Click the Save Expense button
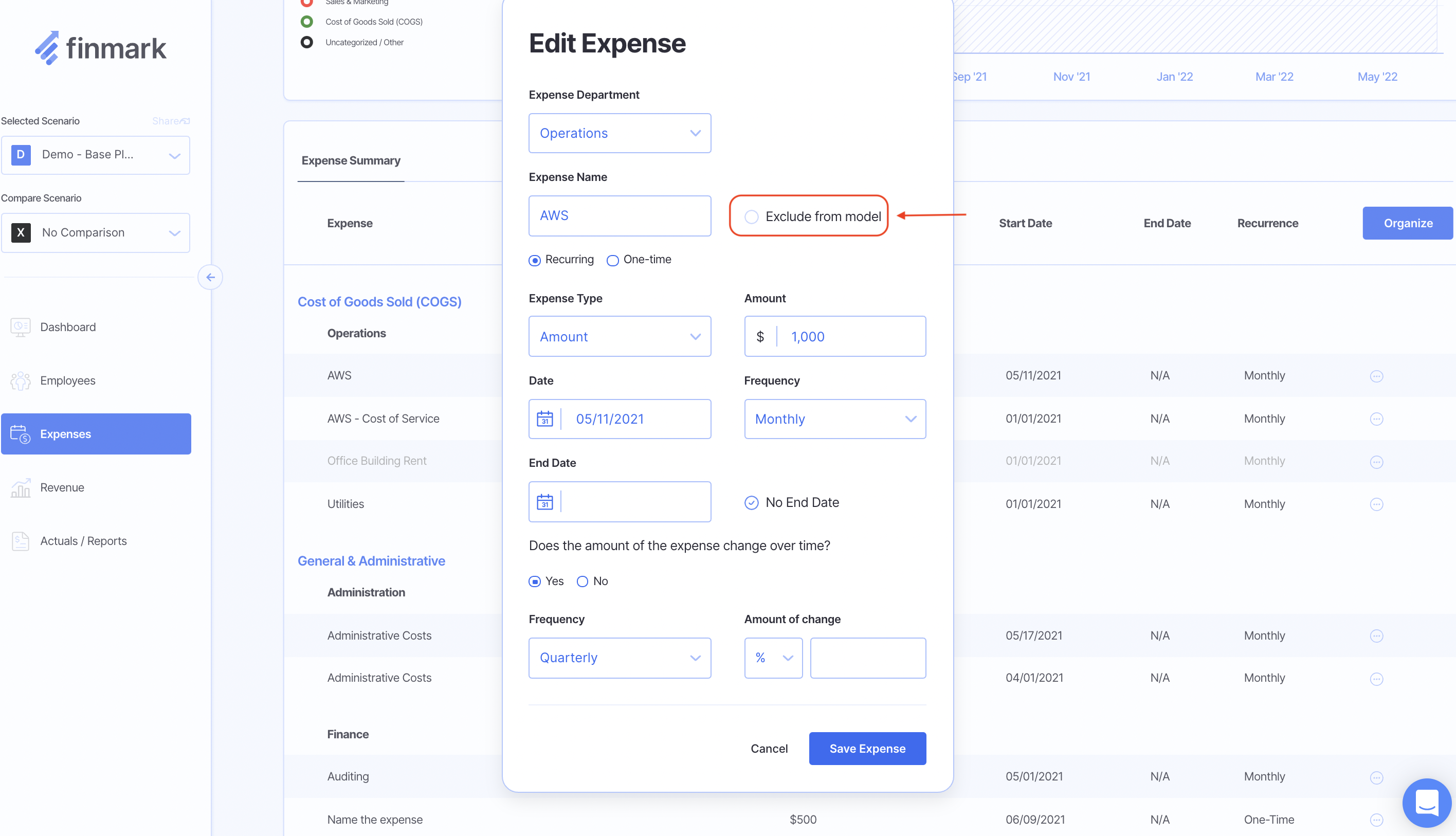 point(867,749)
